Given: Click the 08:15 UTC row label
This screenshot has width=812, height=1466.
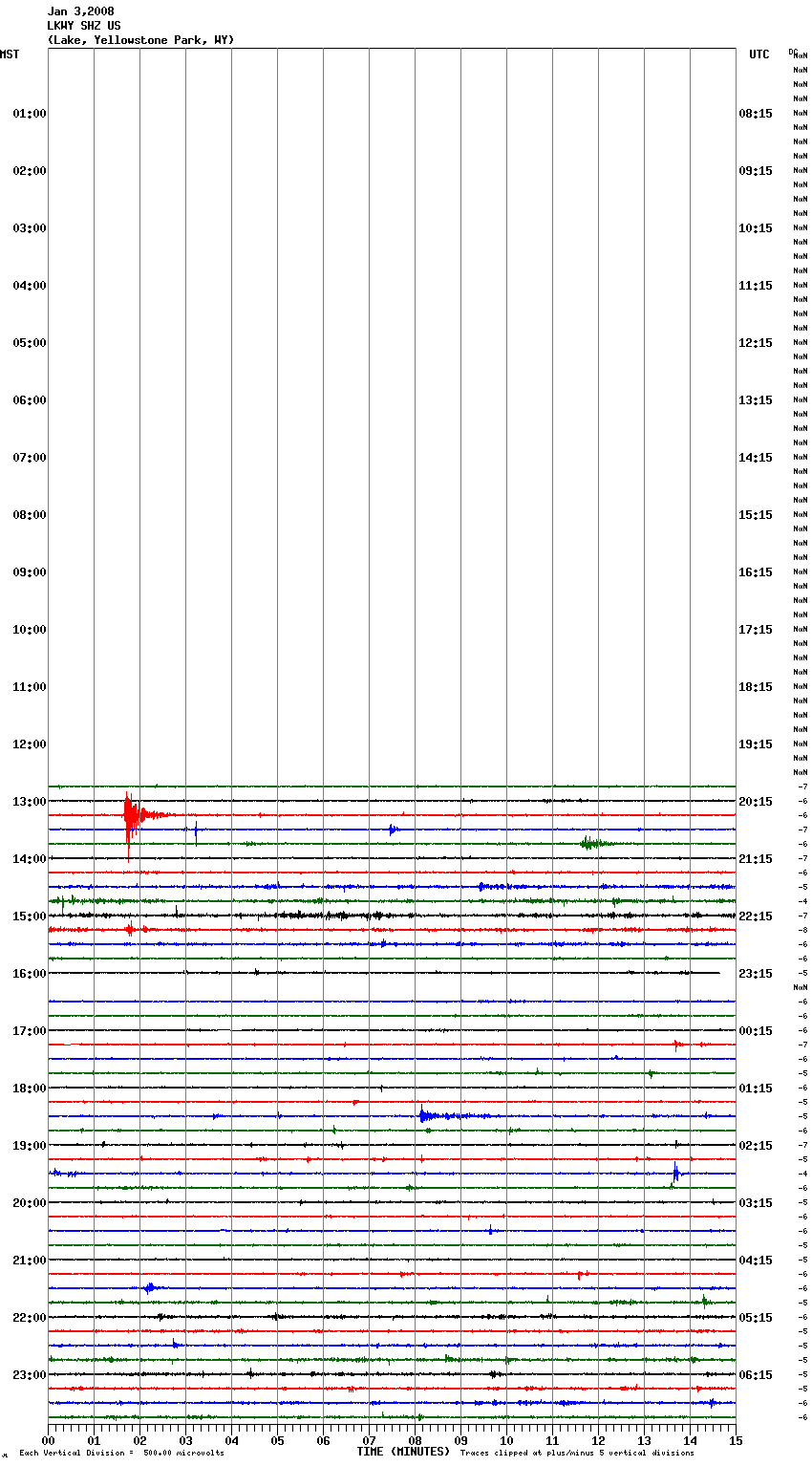Looking at the screenshot, I should [x=755, y=114].
